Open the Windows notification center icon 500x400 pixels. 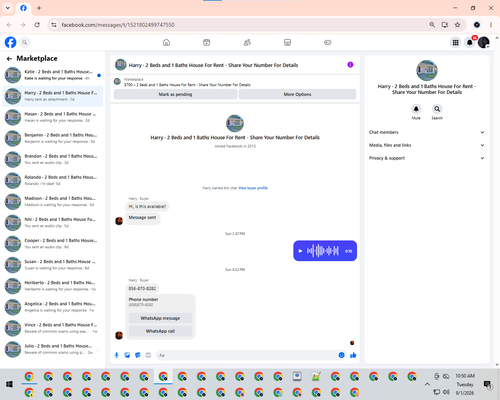click(488, 384)
